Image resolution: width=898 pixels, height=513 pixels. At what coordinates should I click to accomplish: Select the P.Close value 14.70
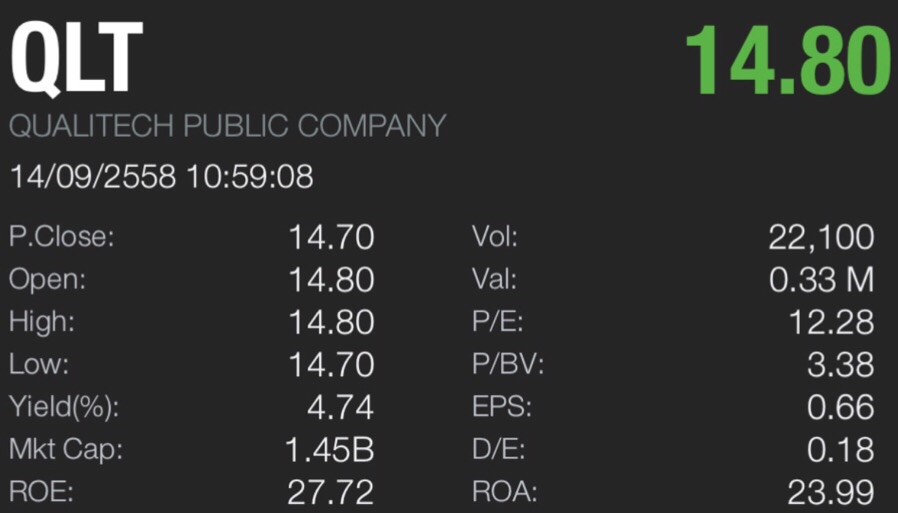[x=332, y=237]
